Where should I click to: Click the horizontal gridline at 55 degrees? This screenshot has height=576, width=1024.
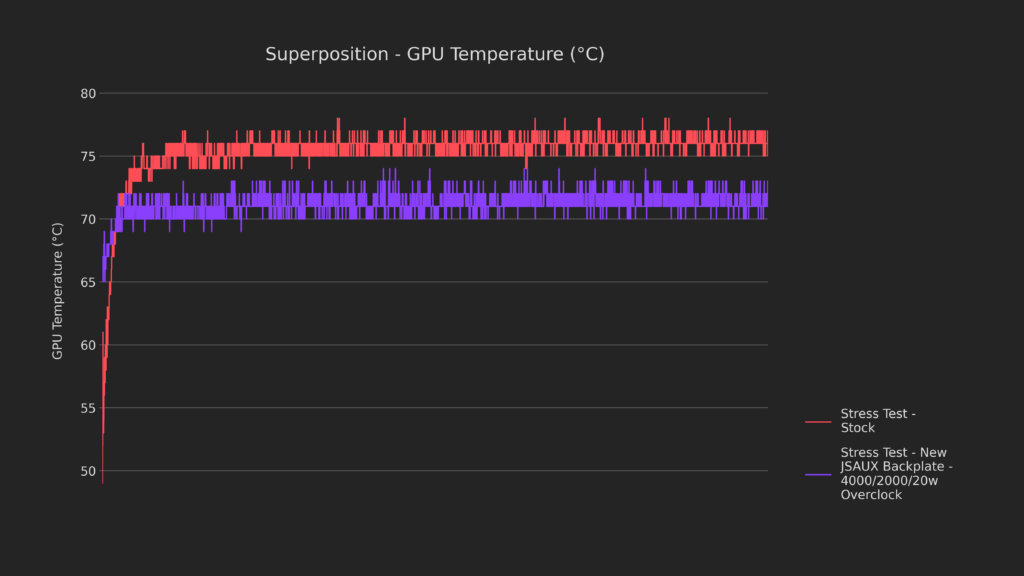[450, 408]
